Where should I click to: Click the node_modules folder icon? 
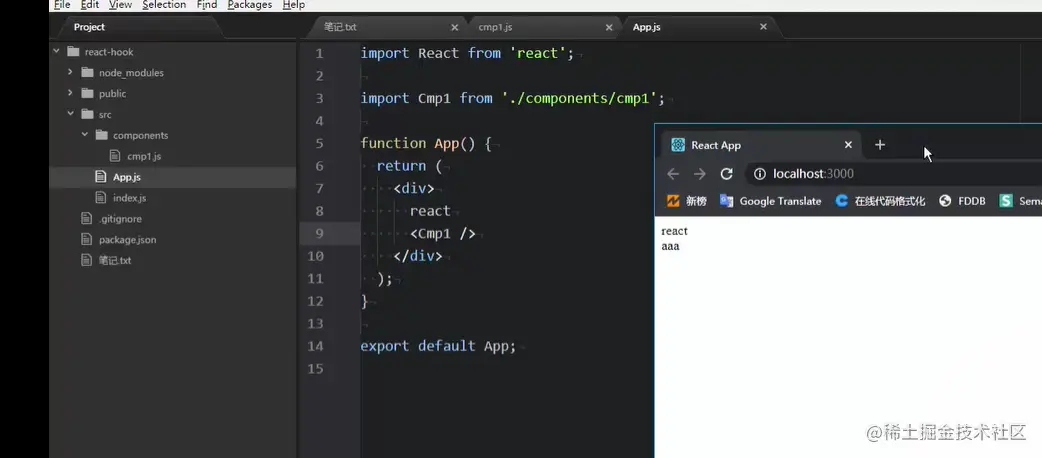pos(87,72)
